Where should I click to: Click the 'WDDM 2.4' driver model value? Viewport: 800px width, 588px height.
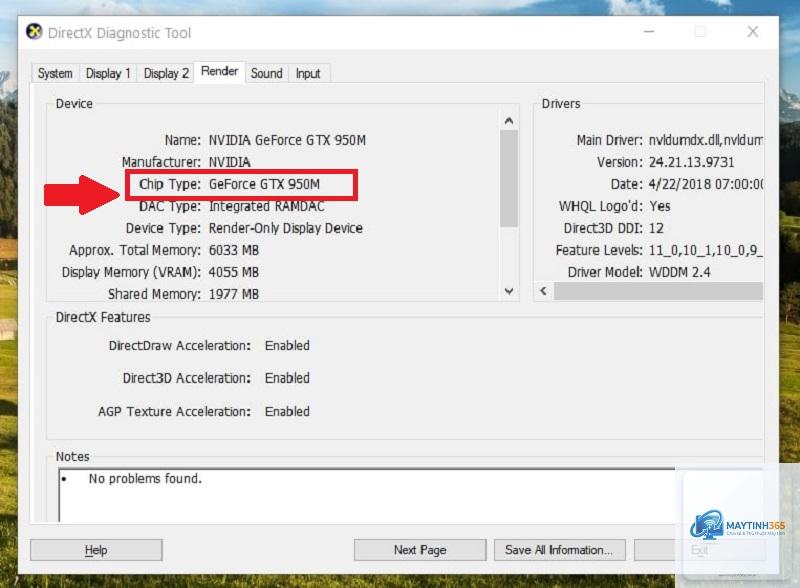click(680, 272)
